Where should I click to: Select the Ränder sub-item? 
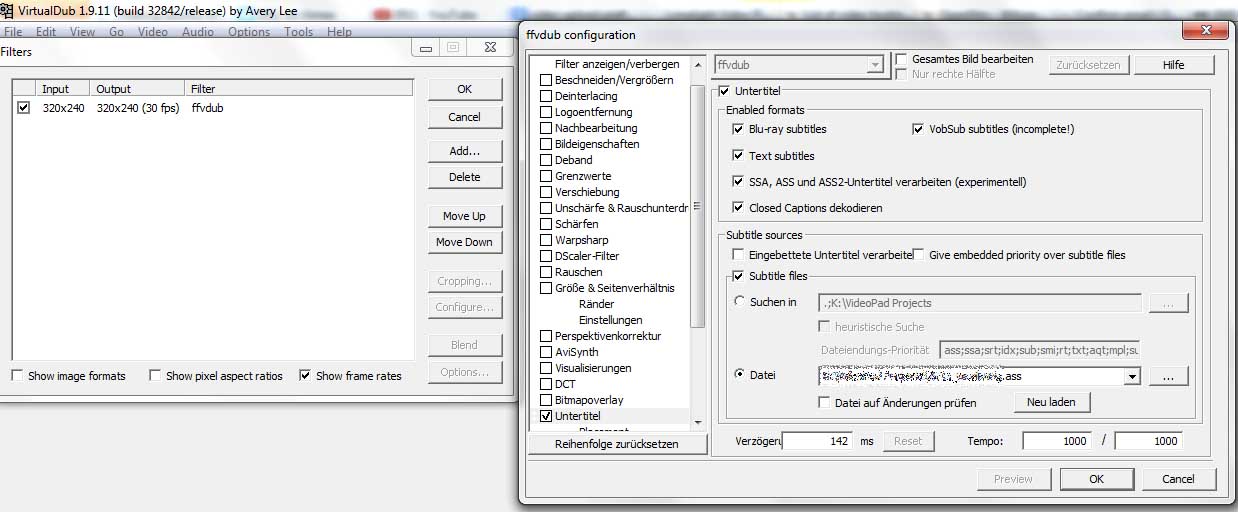click(597, 304)
